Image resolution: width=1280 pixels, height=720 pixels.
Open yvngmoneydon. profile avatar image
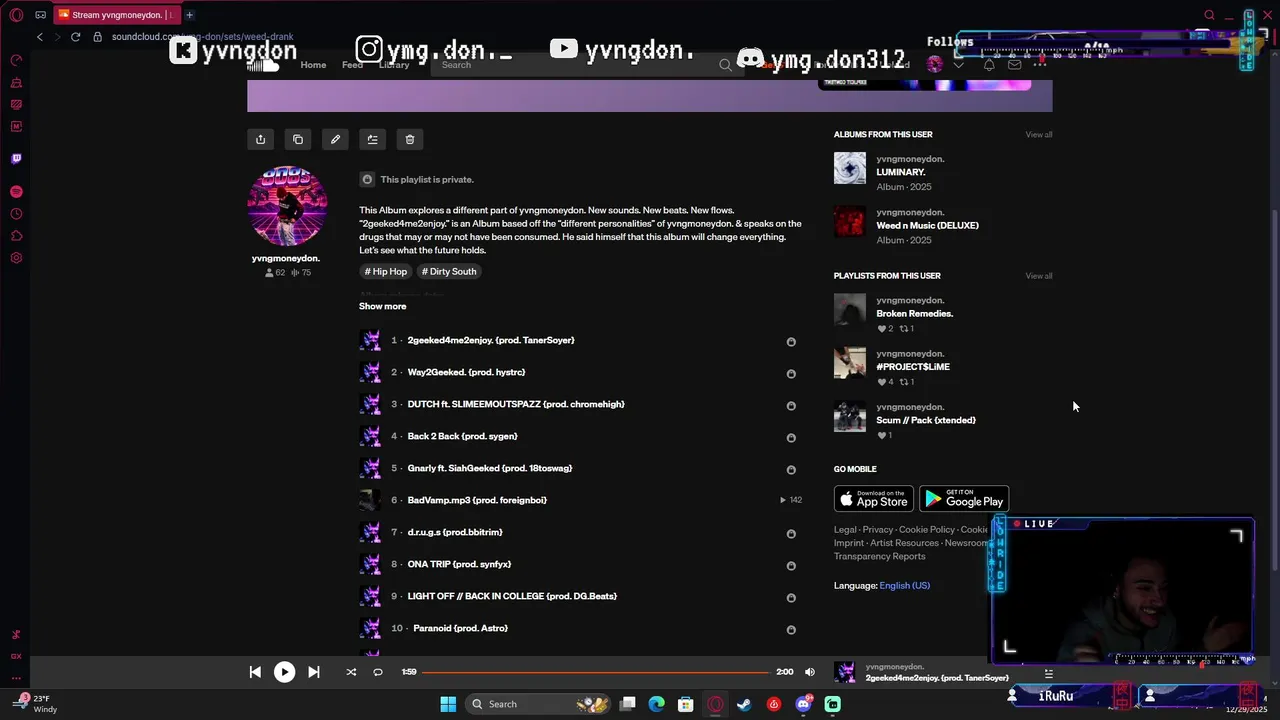pos(287,206)
